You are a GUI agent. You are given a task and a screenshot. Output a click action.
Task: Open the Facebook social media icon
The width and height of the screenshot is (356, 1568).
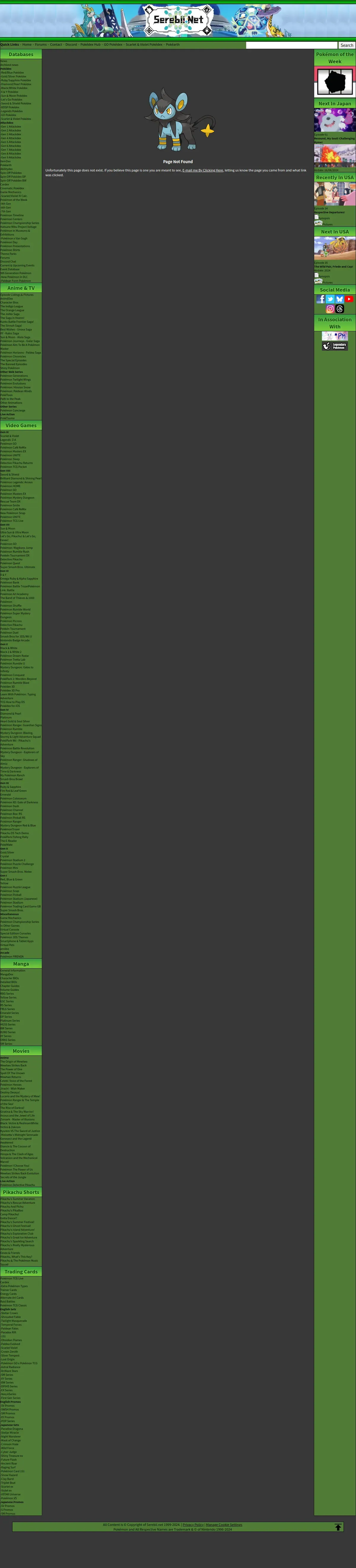tap(321, 299)
